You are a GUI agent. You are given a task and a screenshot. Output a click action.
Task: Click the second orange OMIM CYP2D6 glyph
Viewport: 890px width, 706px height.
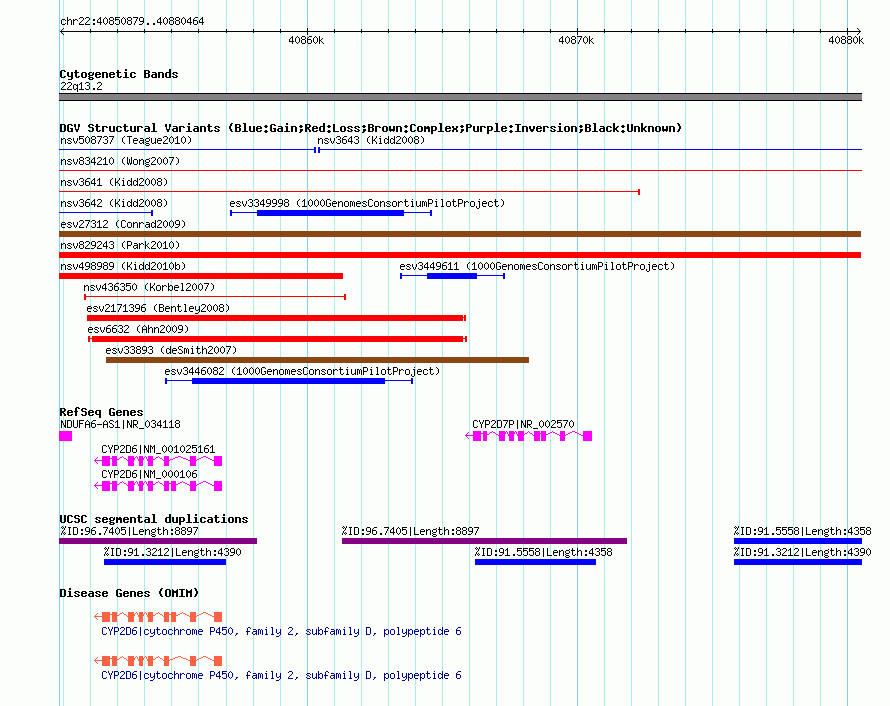(158, 661)
